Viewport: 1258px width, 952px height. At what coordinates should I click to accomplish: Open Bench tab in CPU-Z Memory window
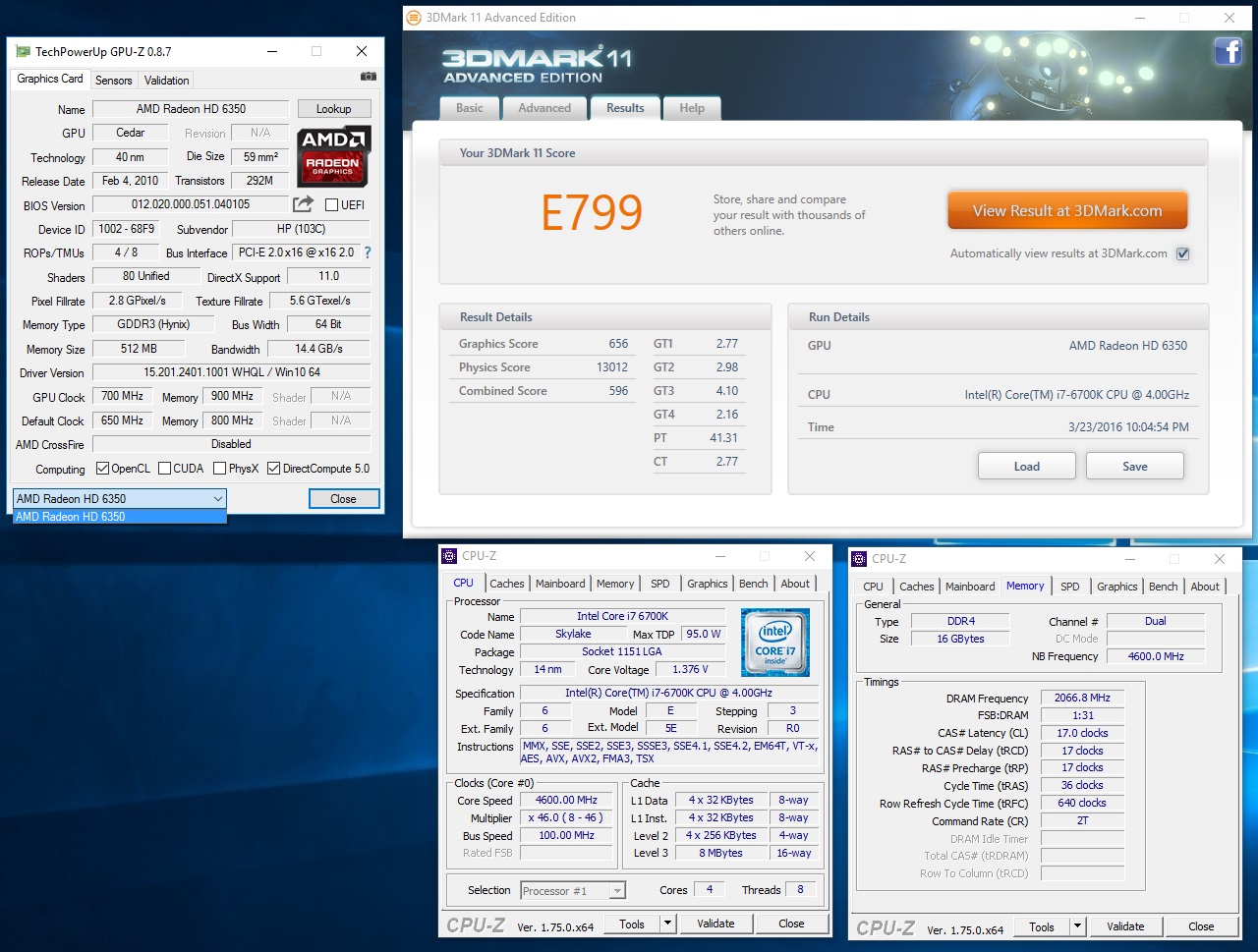pos(1163,587)
